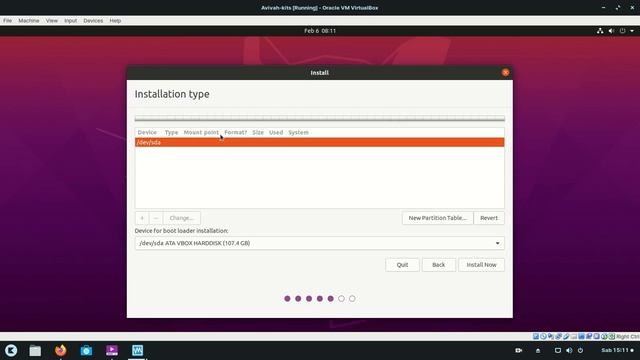This screenshot has height=360, width=640.
Task: Open the guest network status icon
Action: pos(600,31)
